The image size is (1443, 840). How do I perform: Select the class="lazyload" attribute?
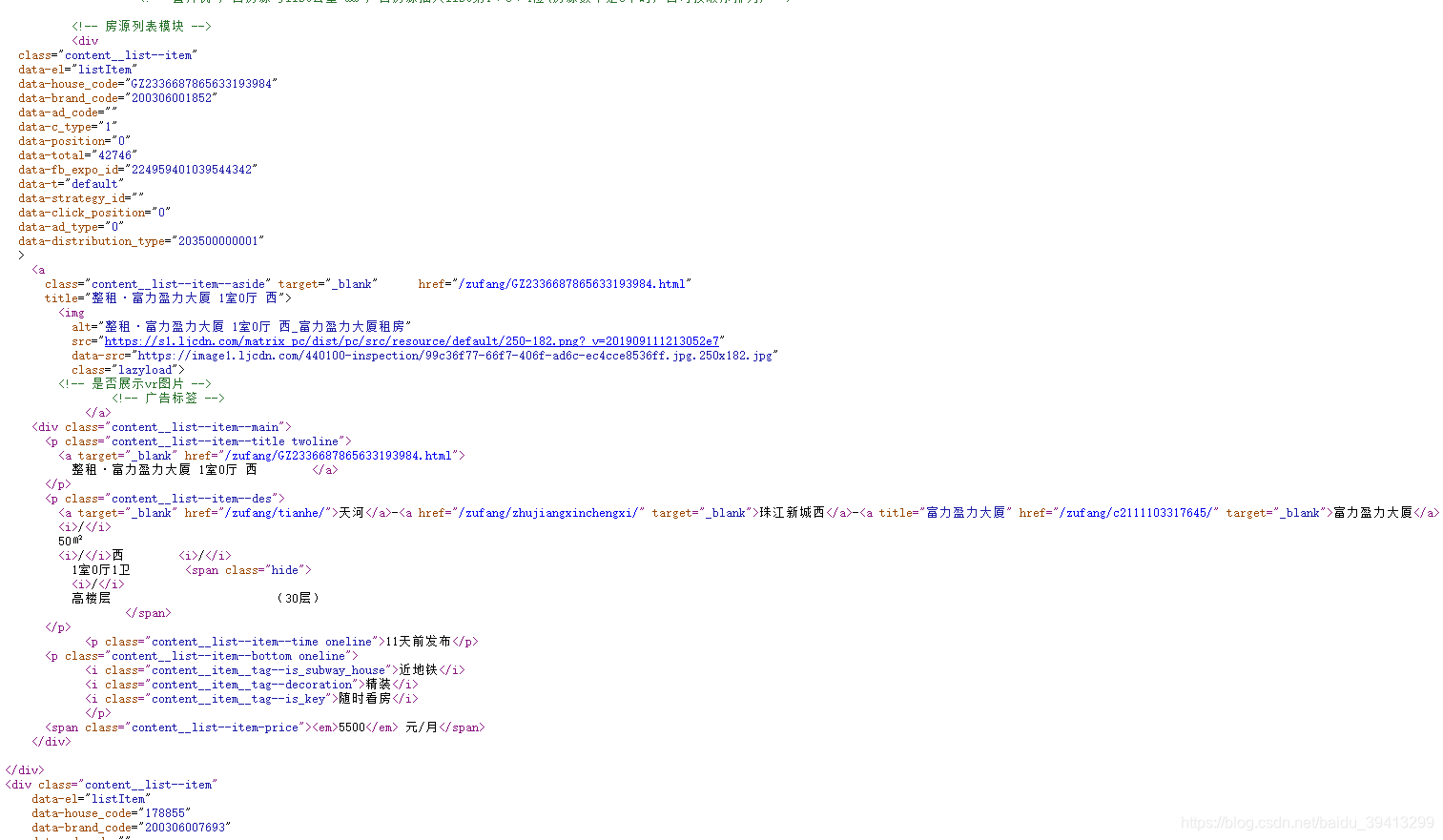point(125,370)
